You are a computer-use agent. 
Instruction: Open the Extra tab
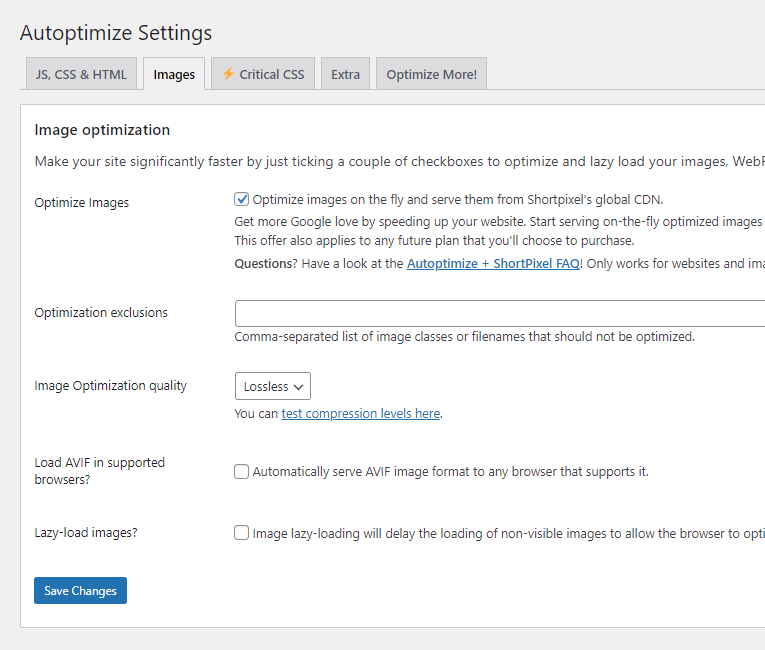[345, 74]
